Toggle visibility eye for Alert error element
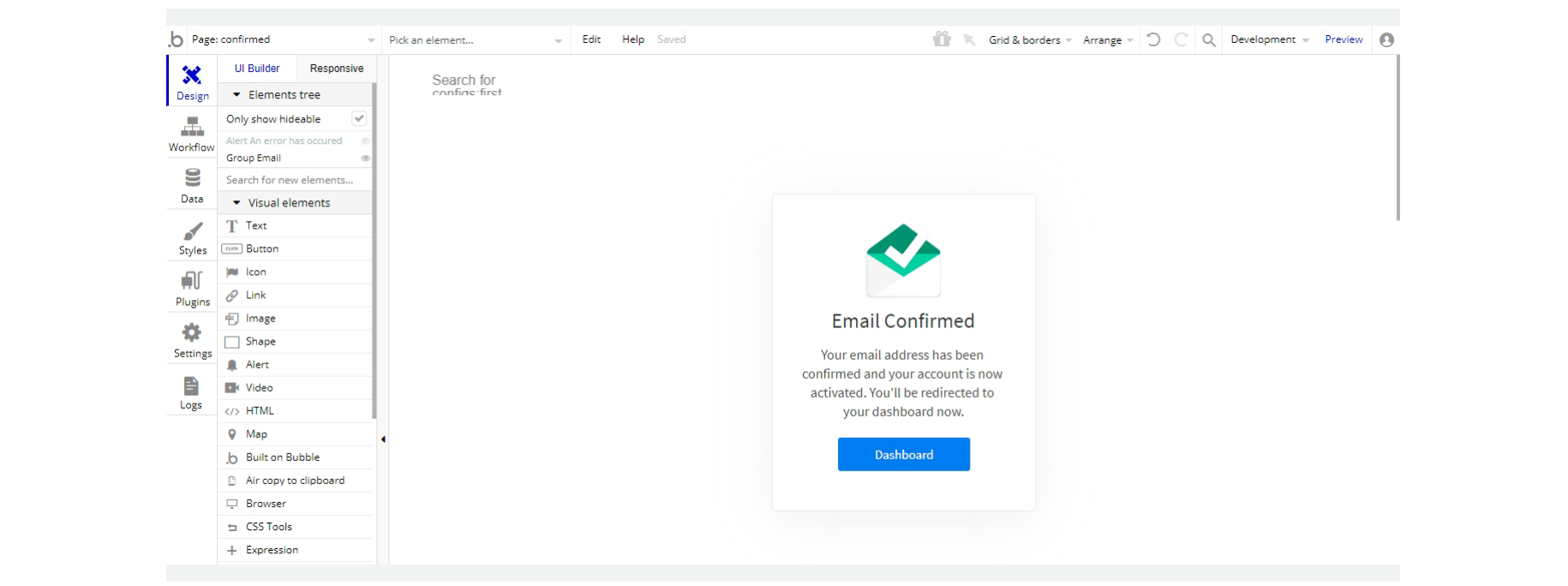The width and height of the screenshot is (1568, 586). [x=366, y=141]
